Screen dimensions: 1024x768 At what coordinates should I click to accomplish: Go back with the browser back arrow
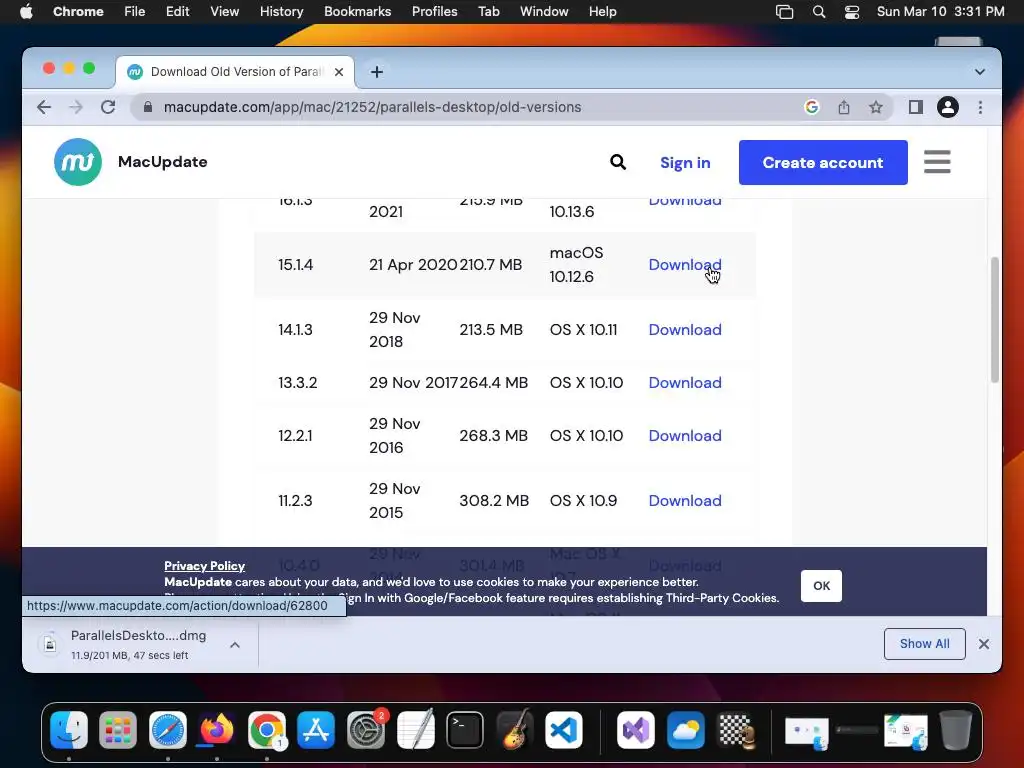click(44, 107)
